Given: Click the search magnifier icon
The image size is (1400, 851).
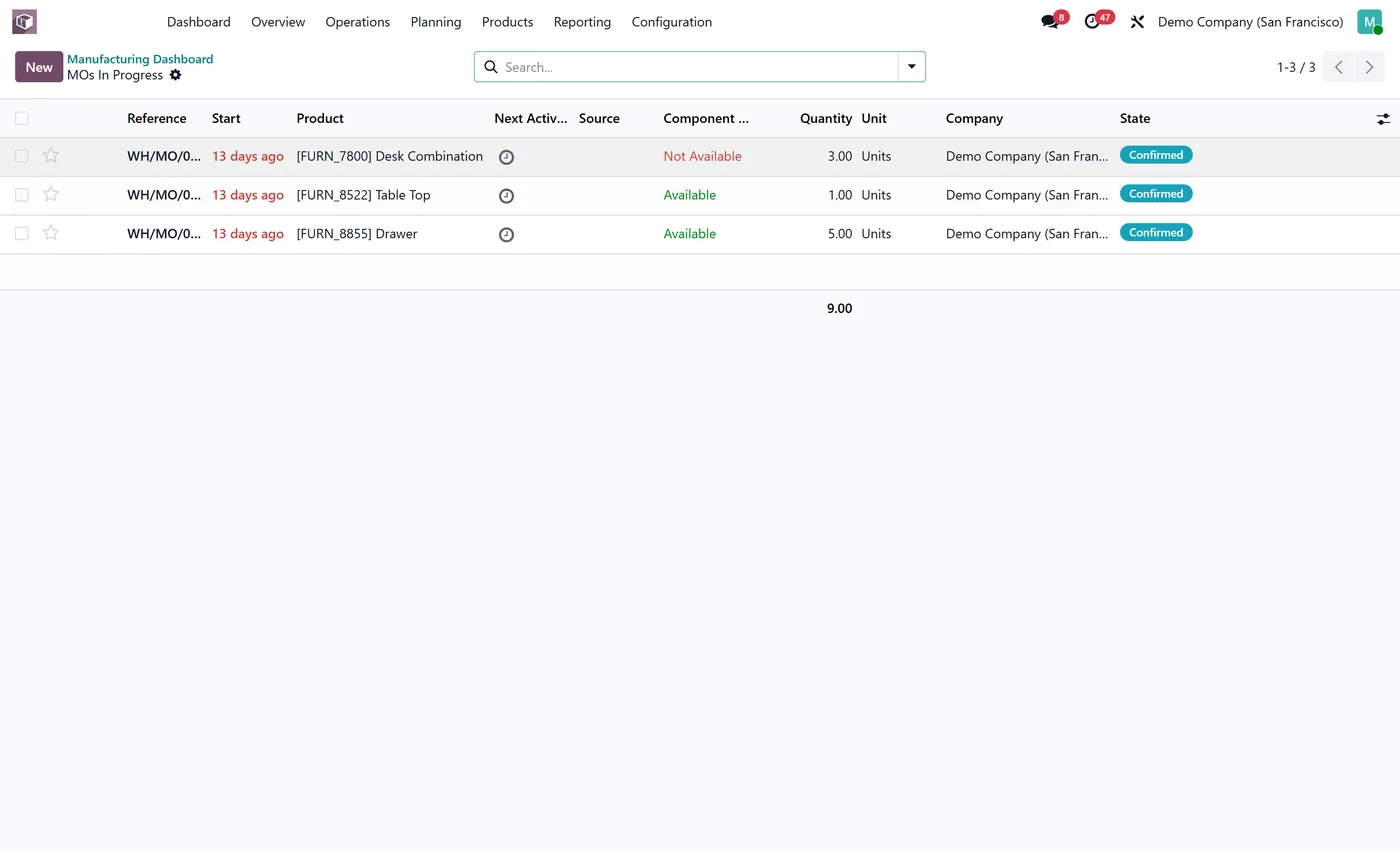Looking at the screenshot, I should coord(490,67).
